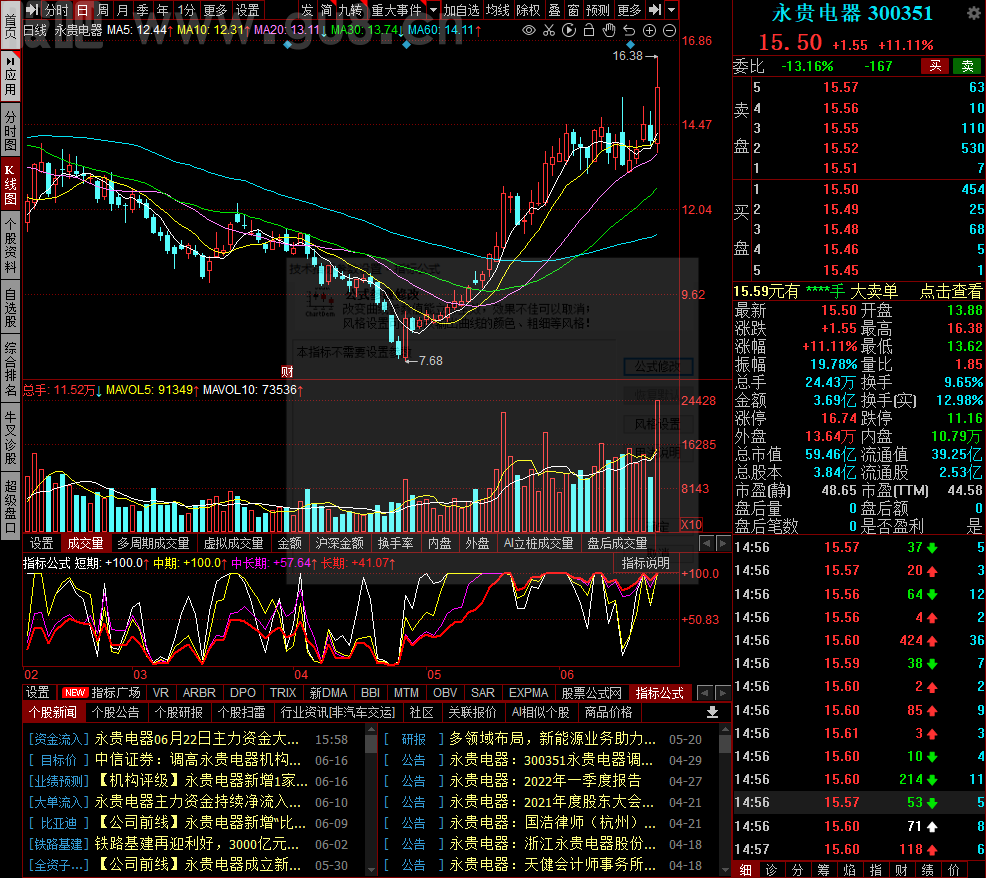Open the 应用 sidebar item
986x878 pixels.
[x=10, y=74]
